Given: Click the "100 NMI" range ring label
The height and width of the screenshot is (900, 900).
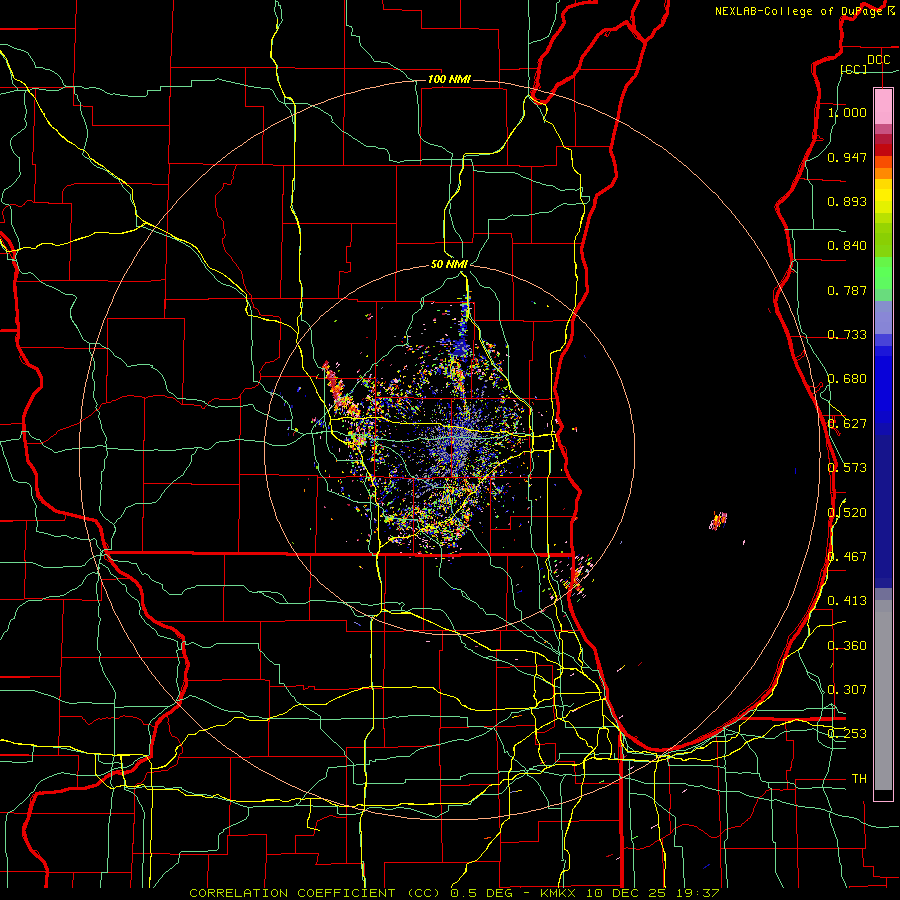Looking at the screenshot, I should [x=449, y=79].
